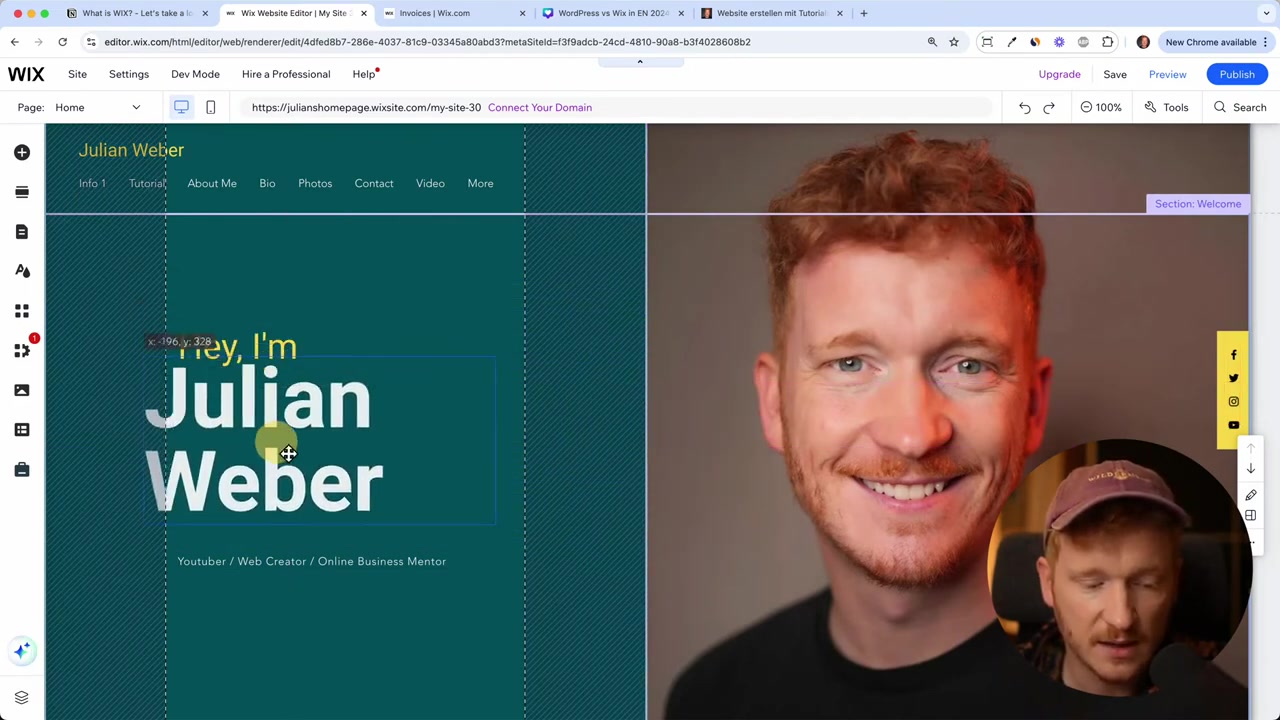Image resolution: width=1280 pixels, height=720 pixels.
Task: Click the Publish button
Action: click(1237, 74)
